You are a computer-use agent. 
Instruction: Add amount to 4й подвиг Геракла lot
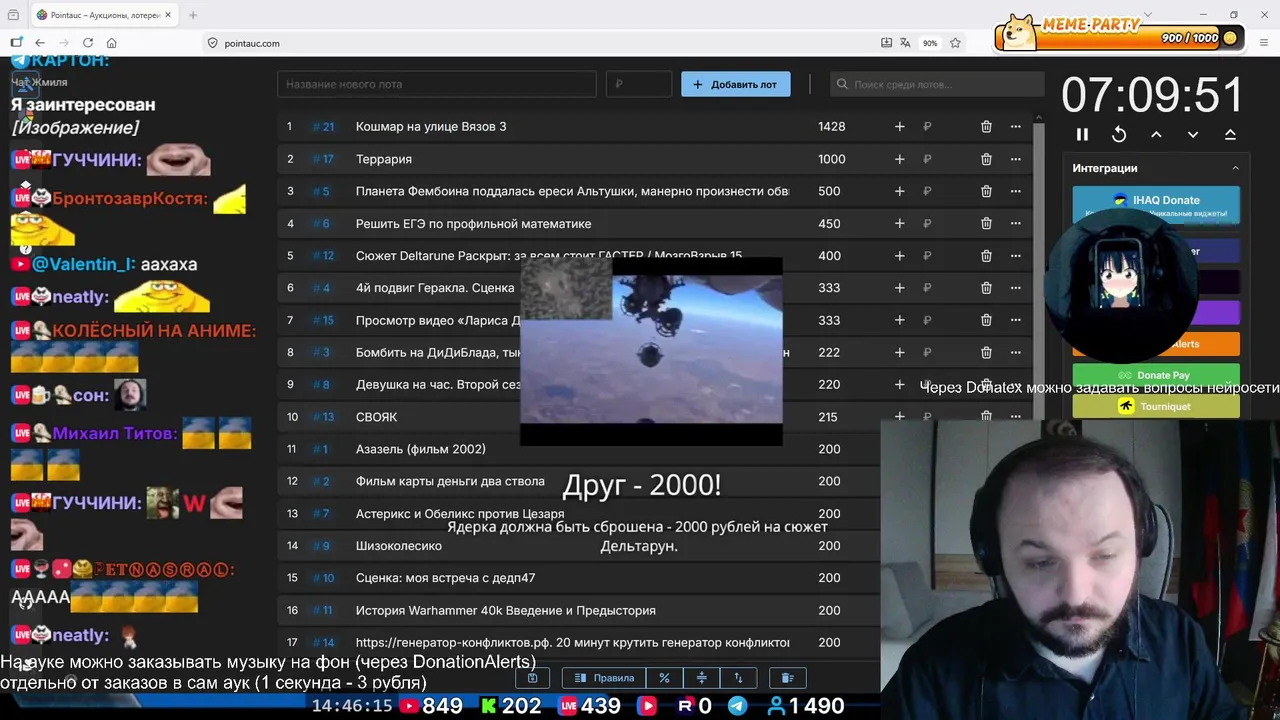899,288
